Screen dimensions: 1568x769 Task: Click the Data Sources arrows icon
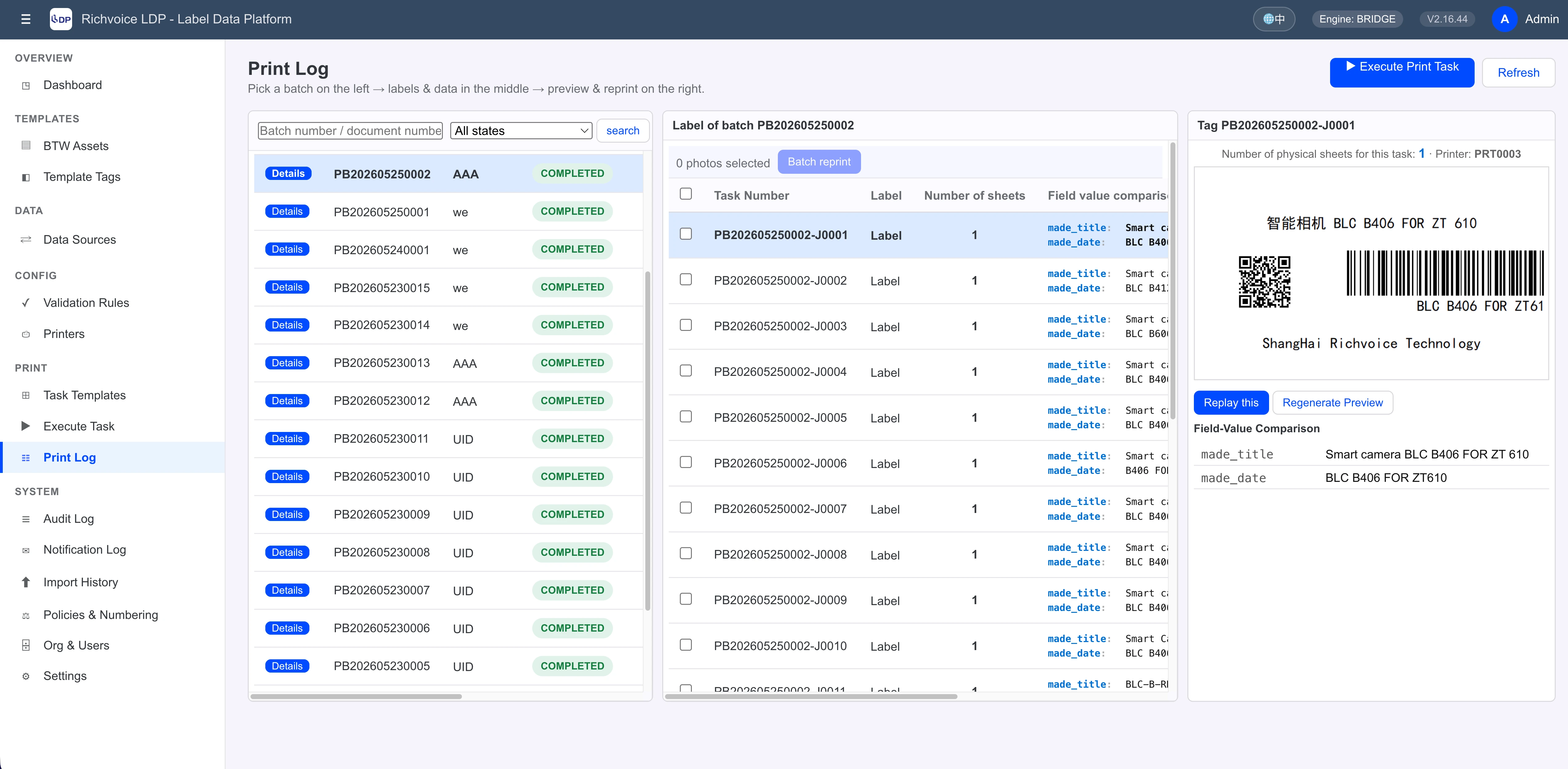point(26,240)
